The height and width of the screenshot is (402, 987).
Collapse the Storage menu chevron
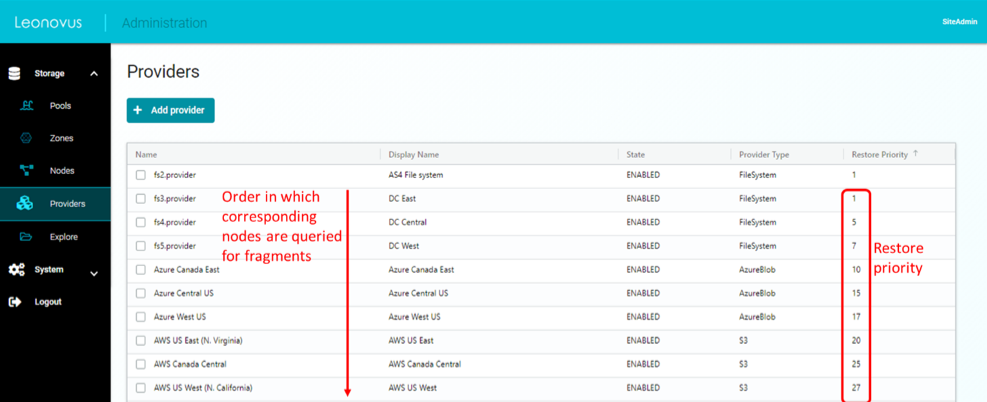[x=94, y=74]
